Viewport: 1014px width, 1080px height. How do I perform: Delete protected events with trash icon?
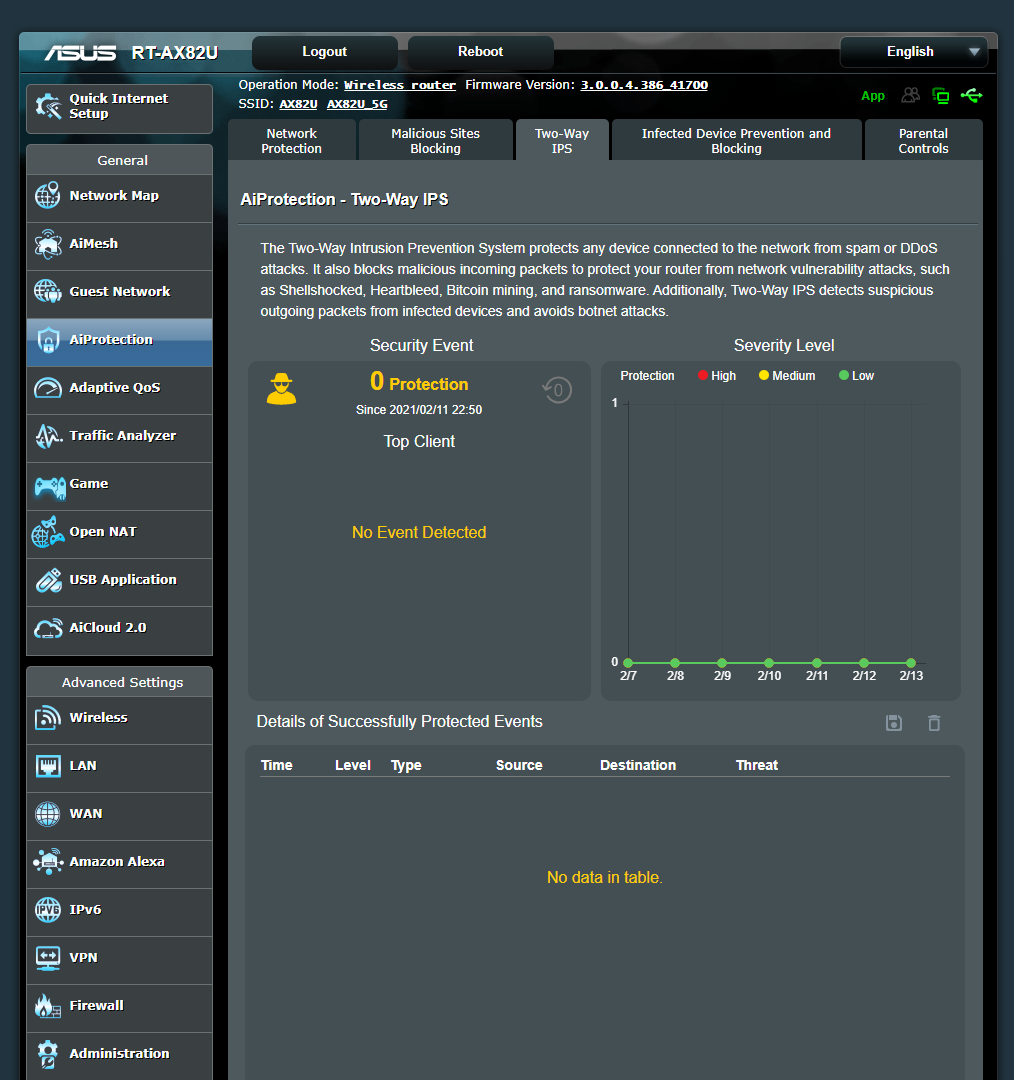(x=933, y=723)
